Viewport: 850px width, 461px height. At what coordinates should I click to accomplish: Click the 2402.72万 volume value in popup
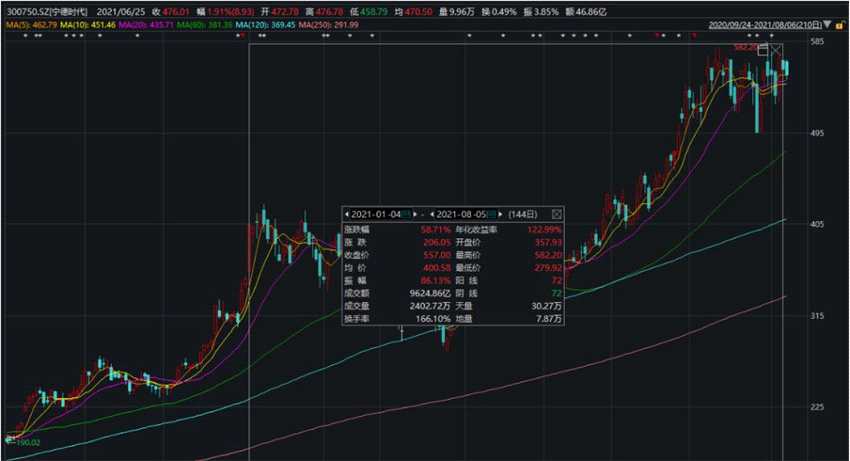[x=430, y=306]
